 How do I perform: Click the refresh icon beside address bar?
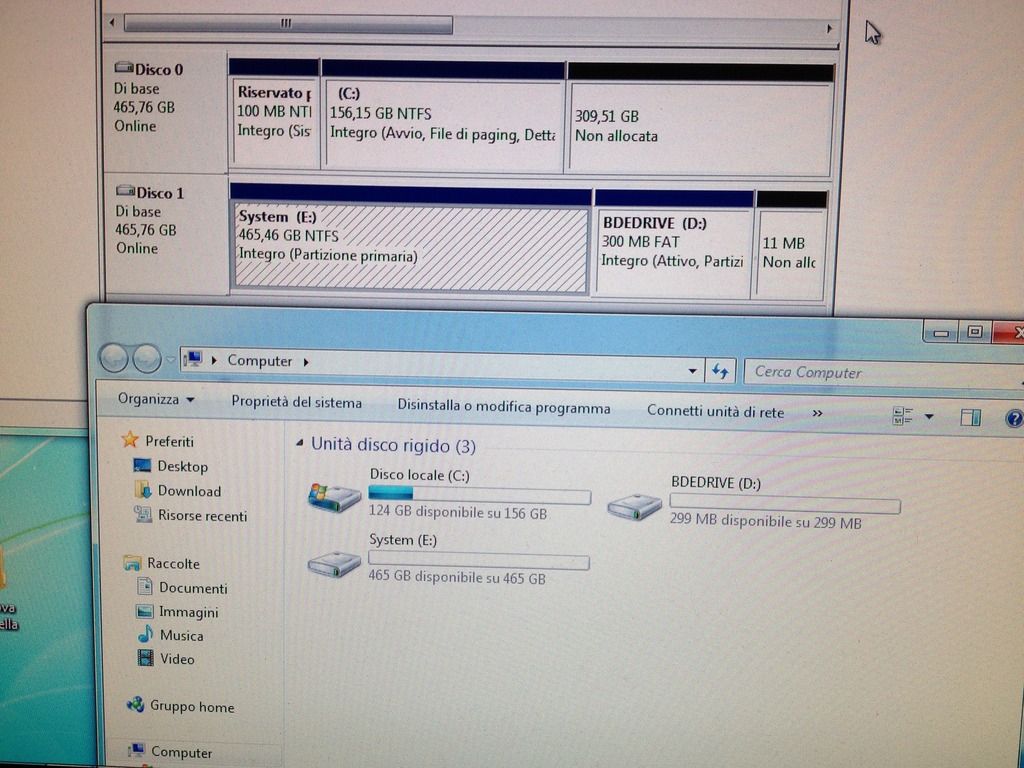(720, 371)
